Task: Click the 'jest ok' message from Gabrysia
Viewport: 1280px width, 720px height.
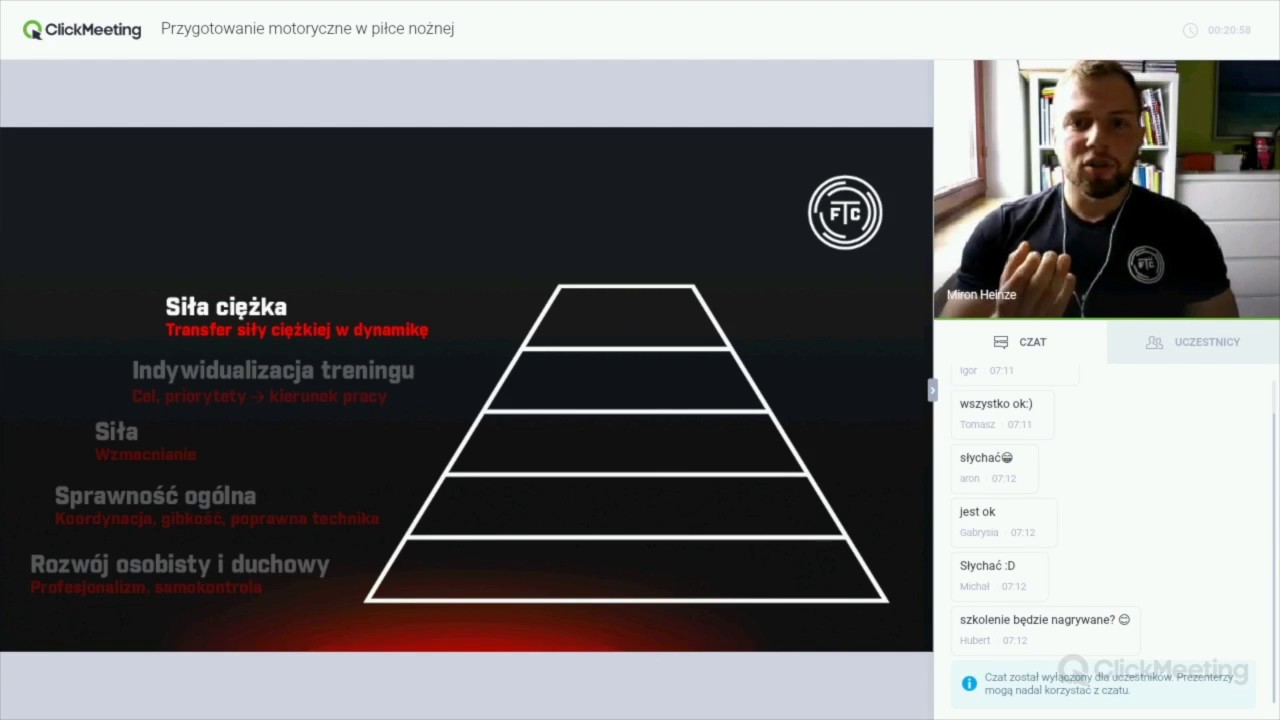Action: tap(1003, 521)
